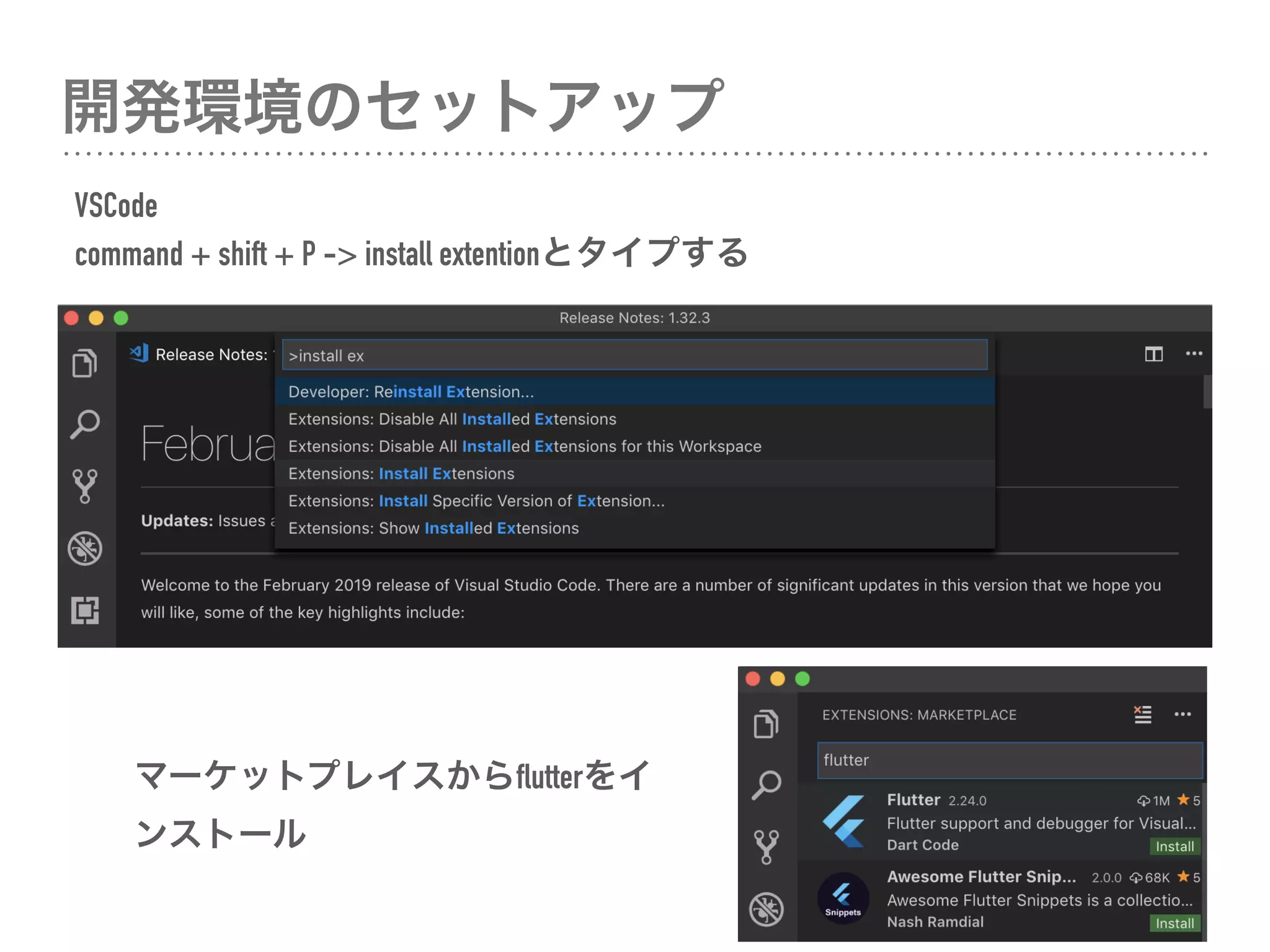1270x952 pixels.
Task: Install the Flutter extension by Dart Code
Action: point(1175,846)
